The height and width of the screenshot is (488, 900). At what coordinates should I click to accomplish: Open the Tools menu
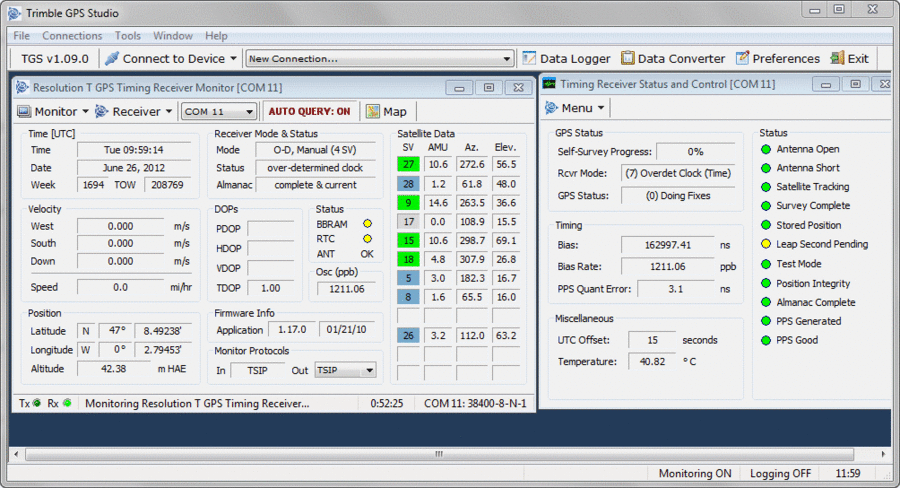point(127,36)
